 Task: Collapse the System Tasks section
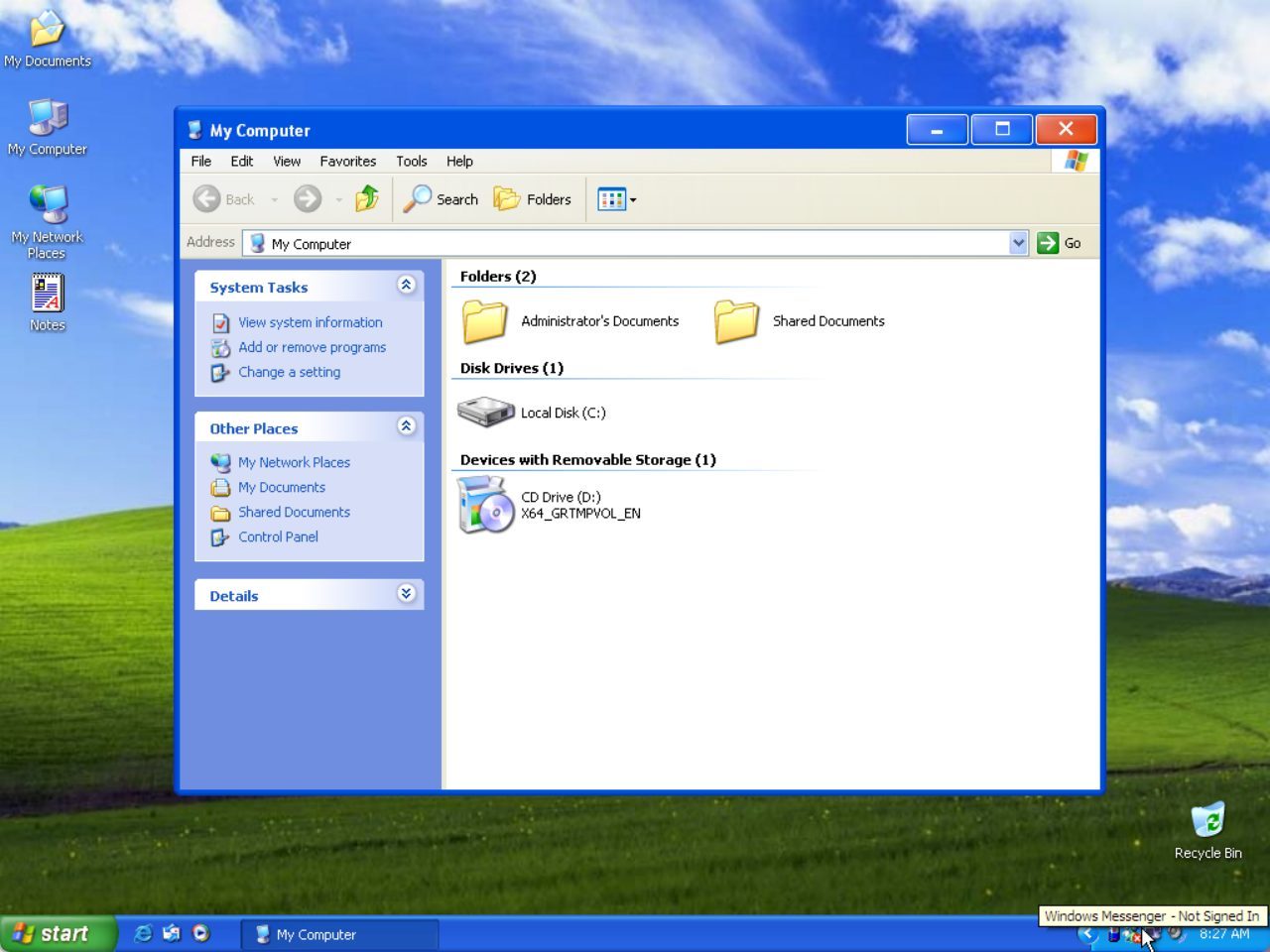click(x=406, y=285)
